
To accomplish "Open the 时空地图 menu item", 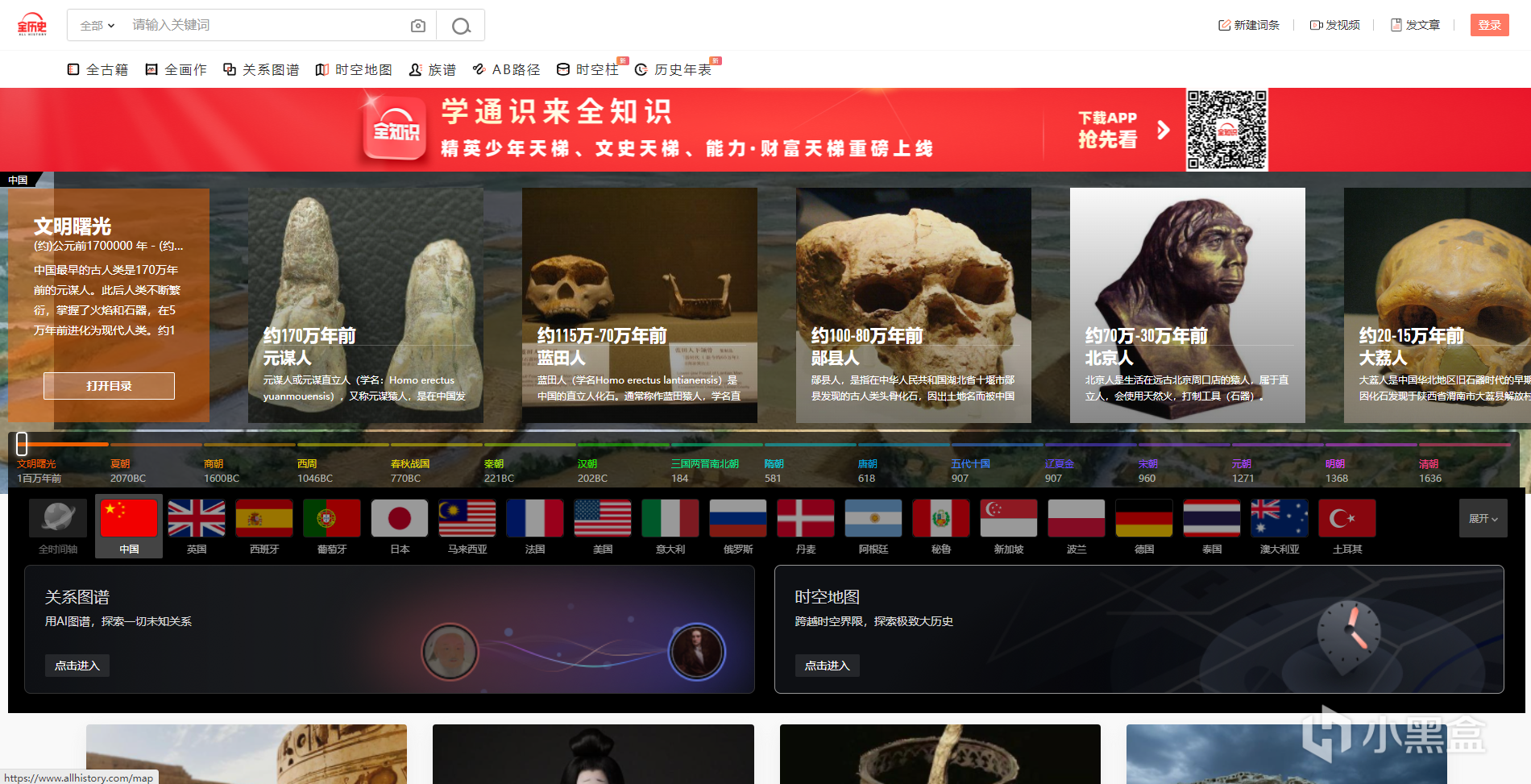I will [354, 70].
